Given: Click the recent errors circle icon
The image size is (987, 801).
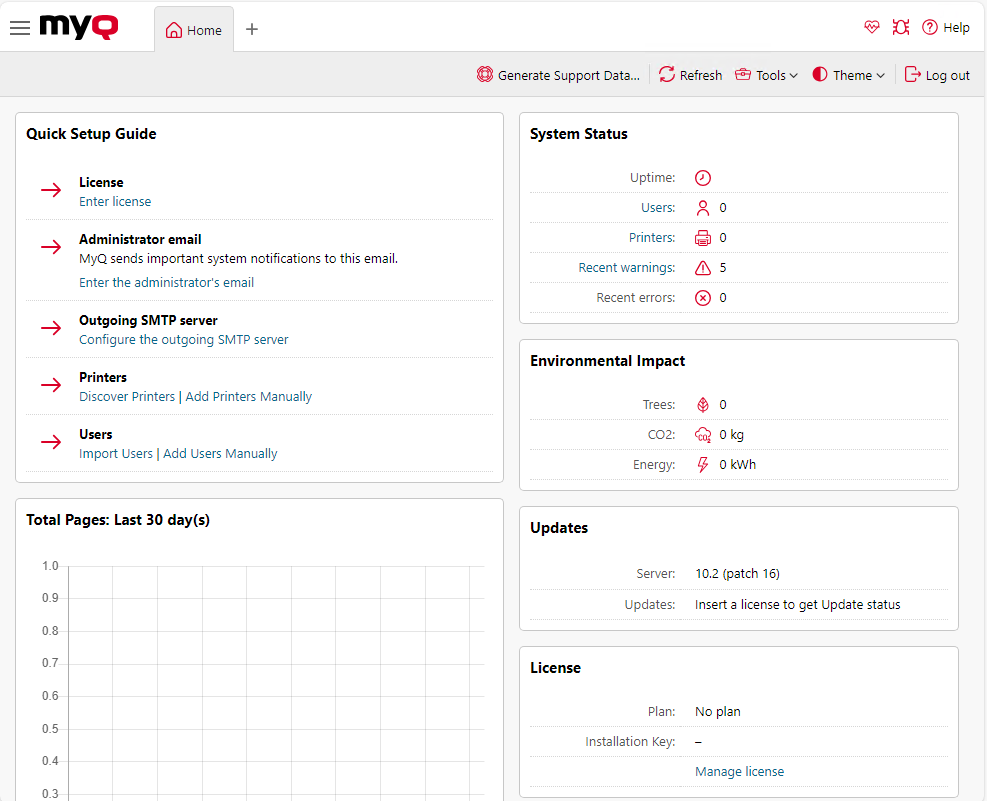Looking at the screenshot, I should point(703,298).
